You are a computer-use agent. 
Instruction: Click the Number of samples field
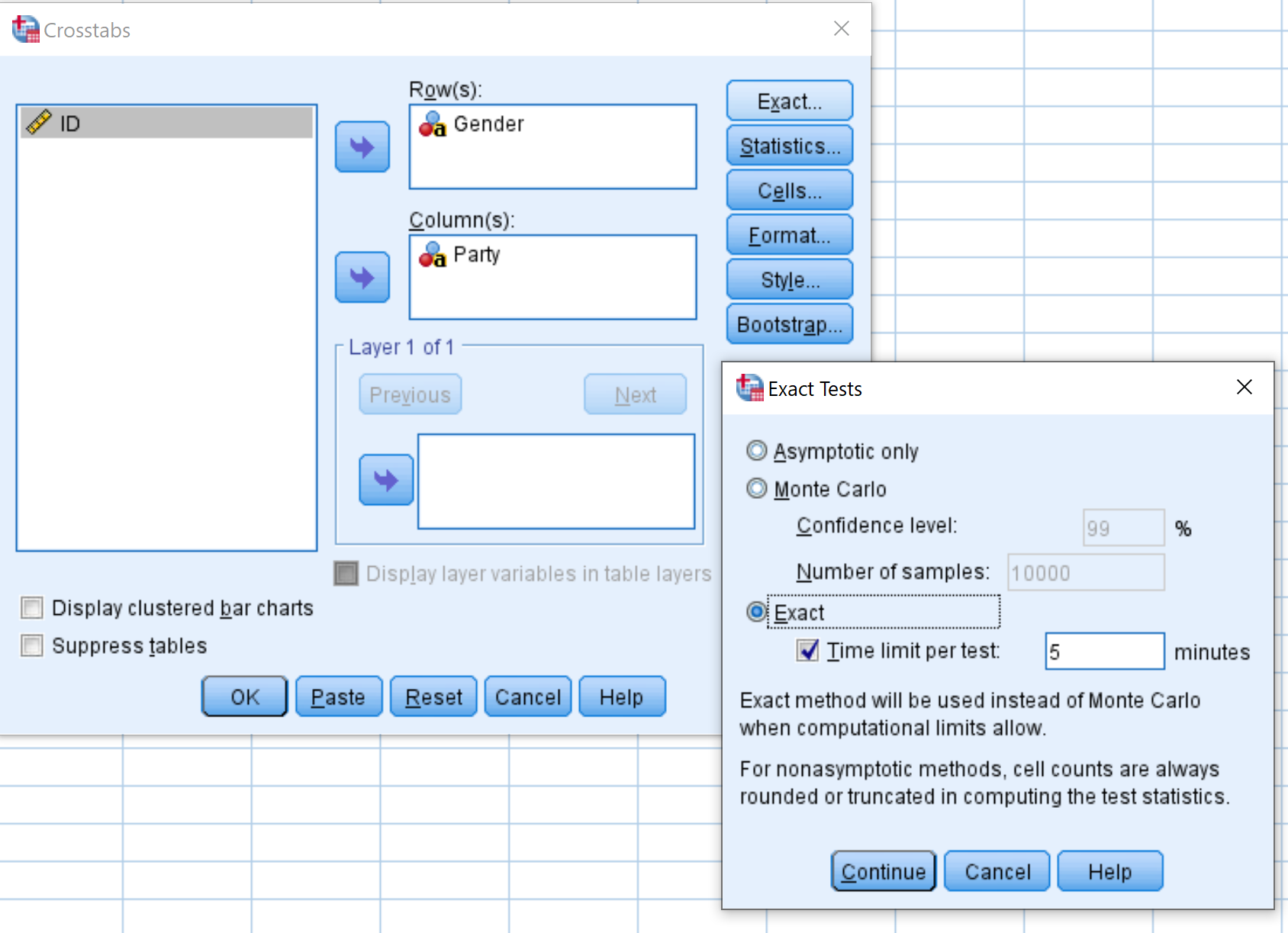click(1086, 572)
